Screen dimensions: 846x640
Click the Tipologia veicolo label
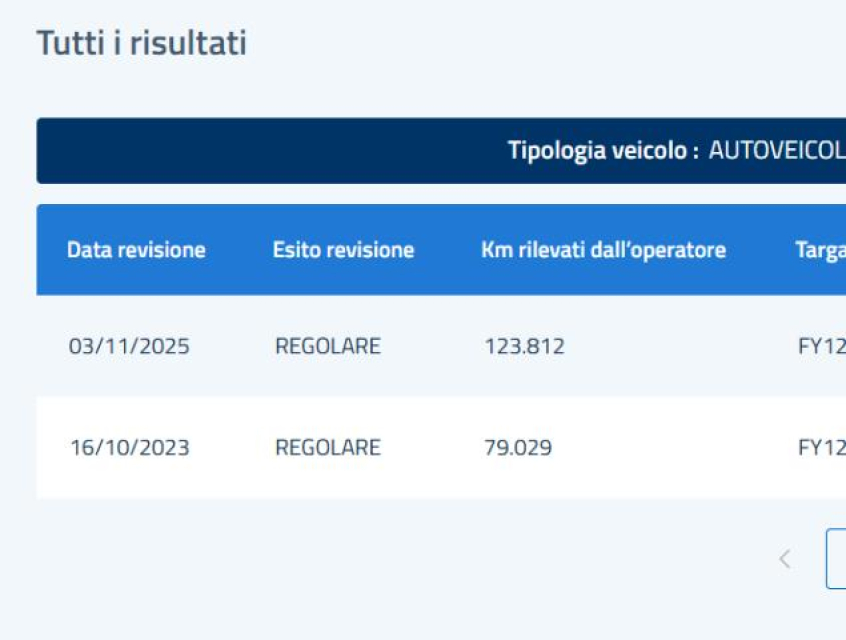coord(603,151)
